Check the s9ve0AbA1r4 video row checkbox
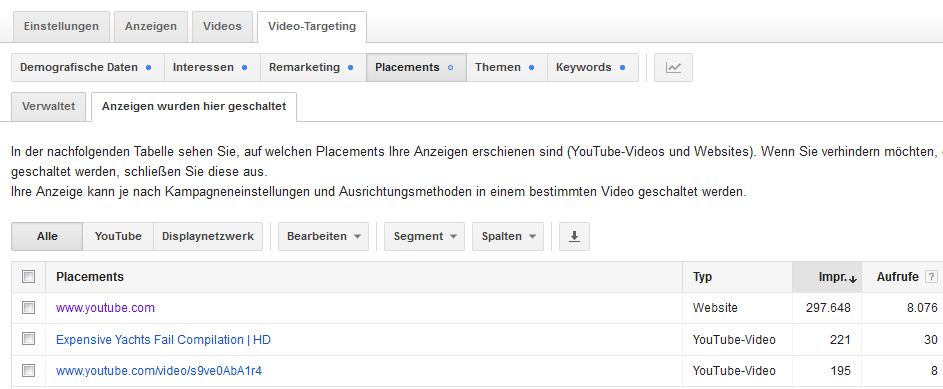The image size is (943, 389). pyautogui.click(x=28, y=370)
